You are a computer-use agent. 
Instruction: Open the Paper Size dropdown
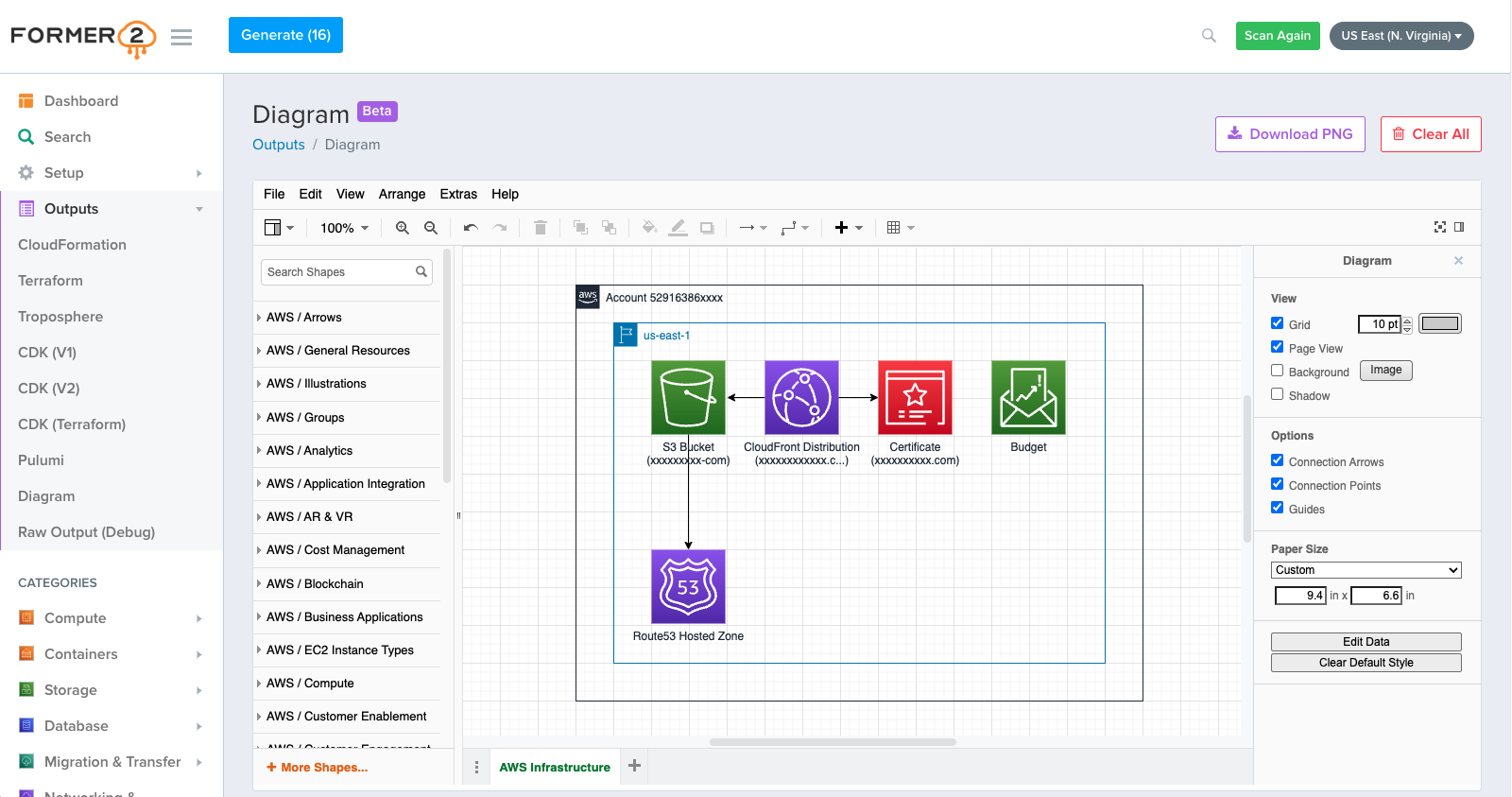tap(1366, 570)
